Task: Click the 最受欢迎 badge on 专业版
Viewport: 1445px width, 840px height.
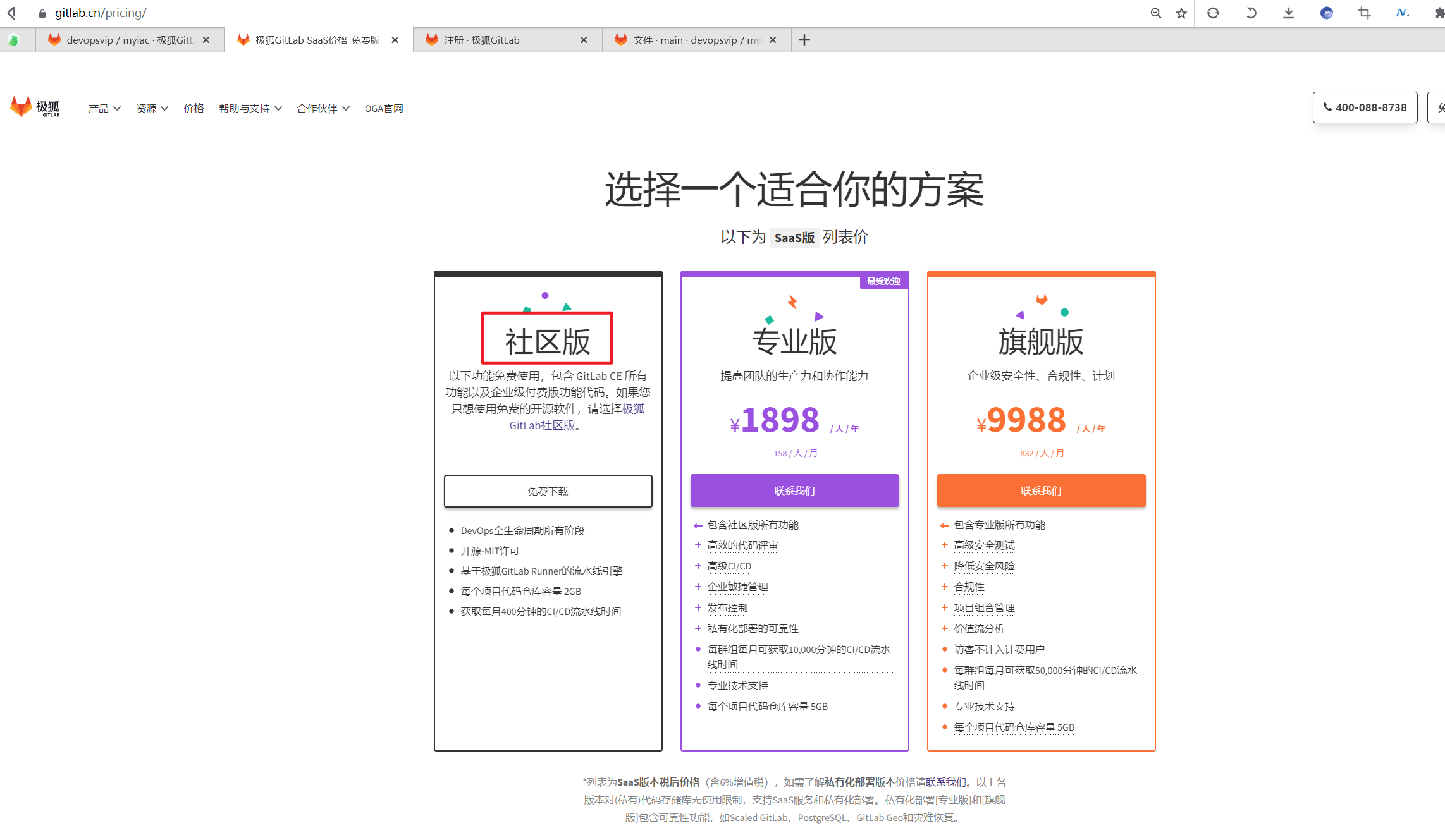Action: click(x=883, y=281)
